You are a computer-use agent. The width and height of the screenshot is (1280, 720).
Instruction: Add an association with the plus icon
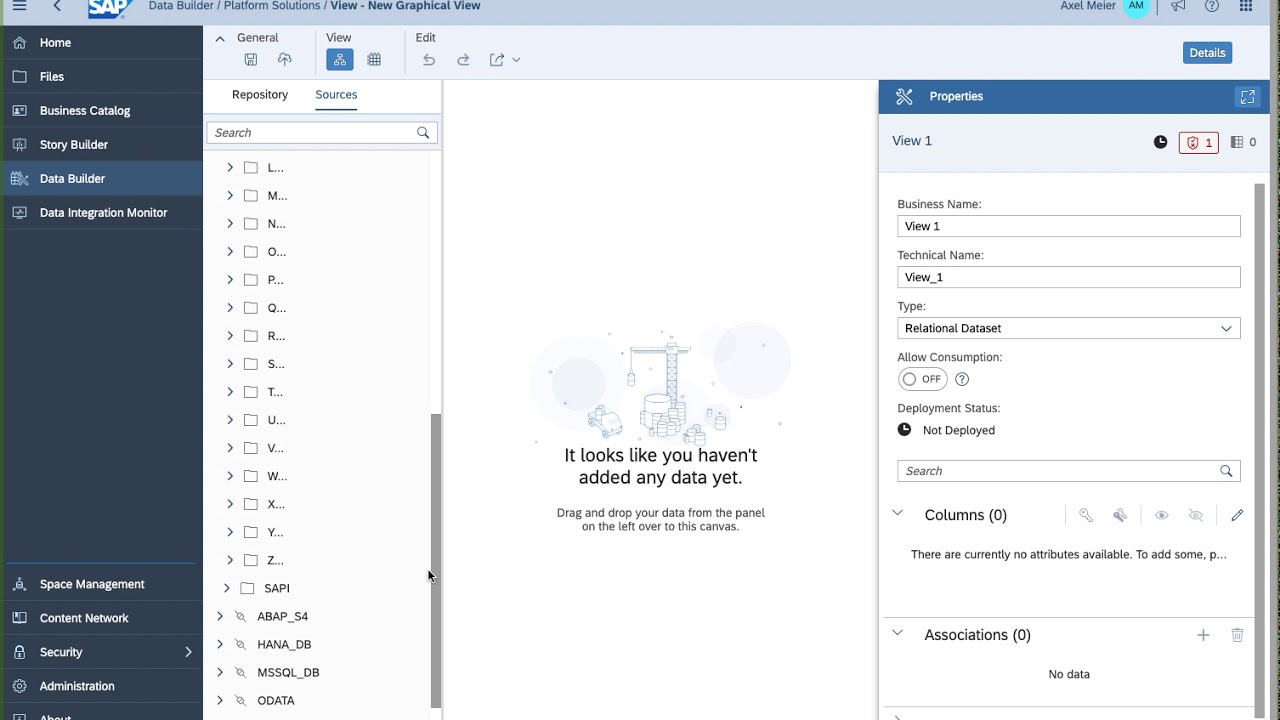coord(1203,635)
